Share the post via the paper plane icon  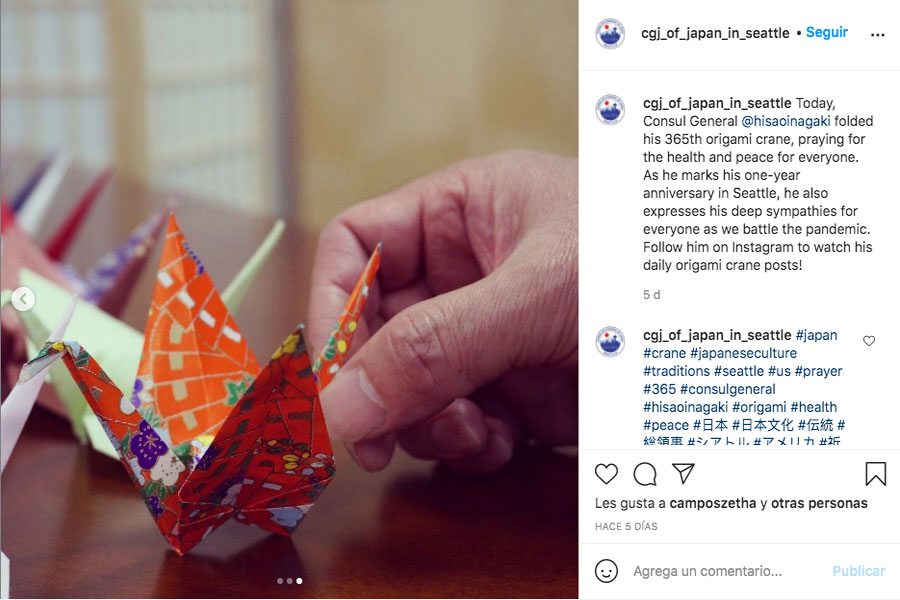(683, 474)
